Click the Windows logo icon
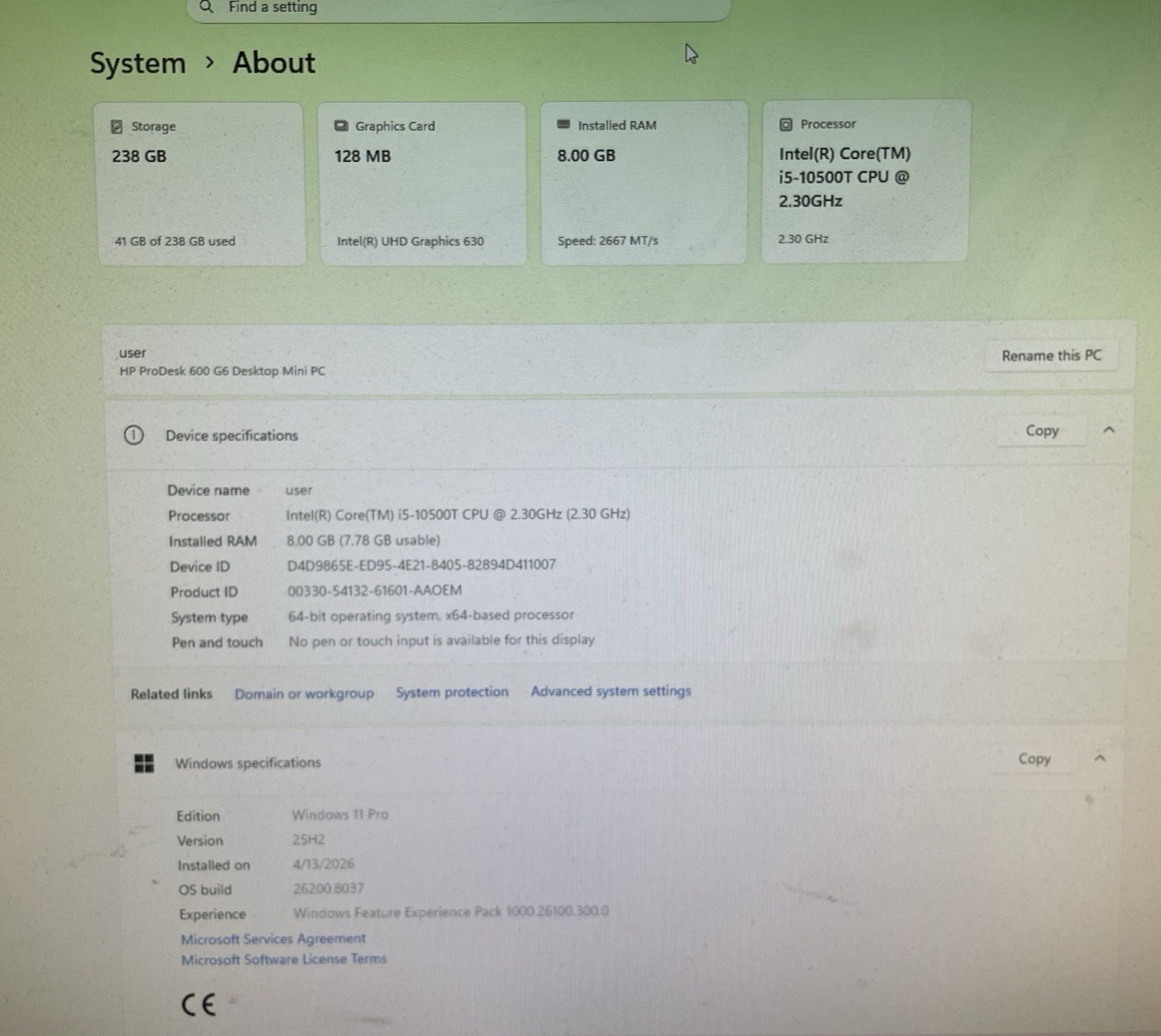Screen dimensions: 1161x1036 [x=144, y=763]
